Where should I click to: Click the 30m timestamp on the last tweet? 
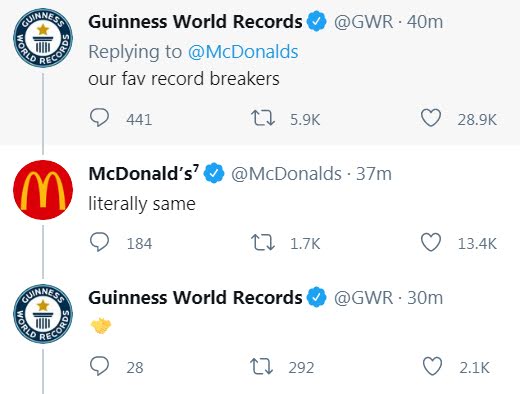tap(425, 298)
